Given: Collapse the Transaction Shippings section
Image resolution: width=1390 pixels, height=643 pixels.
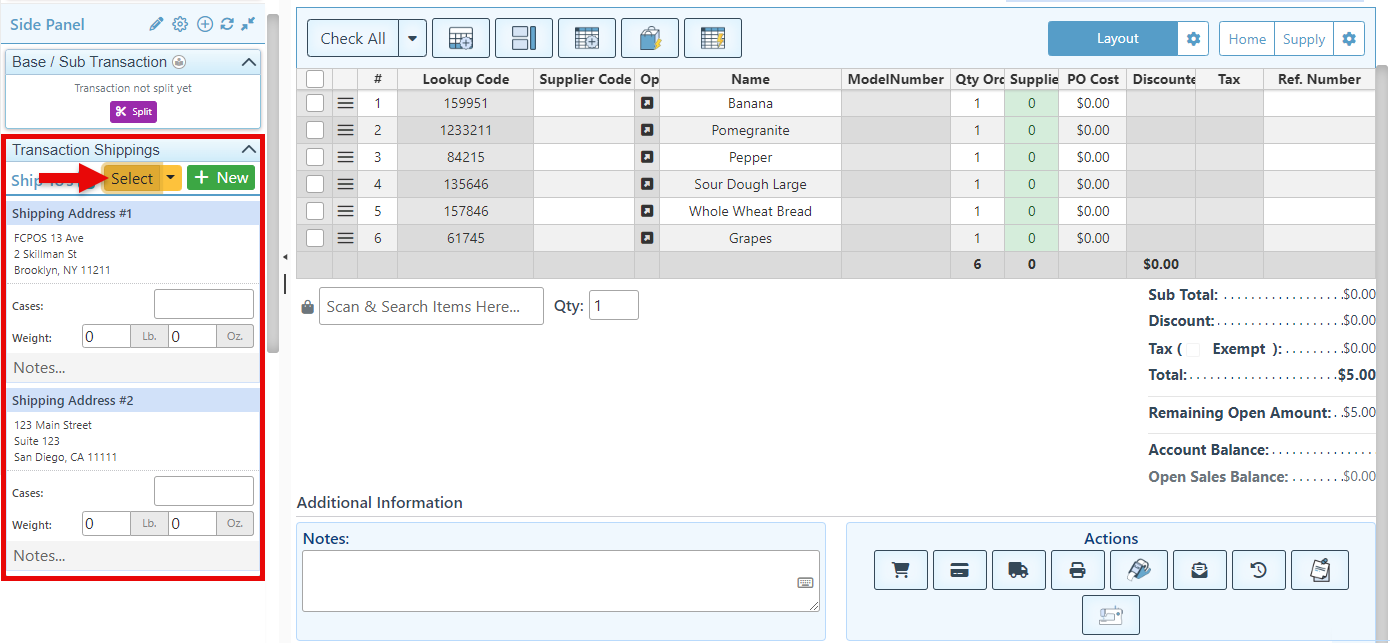Looking at the screenshot, I should 249,150.
